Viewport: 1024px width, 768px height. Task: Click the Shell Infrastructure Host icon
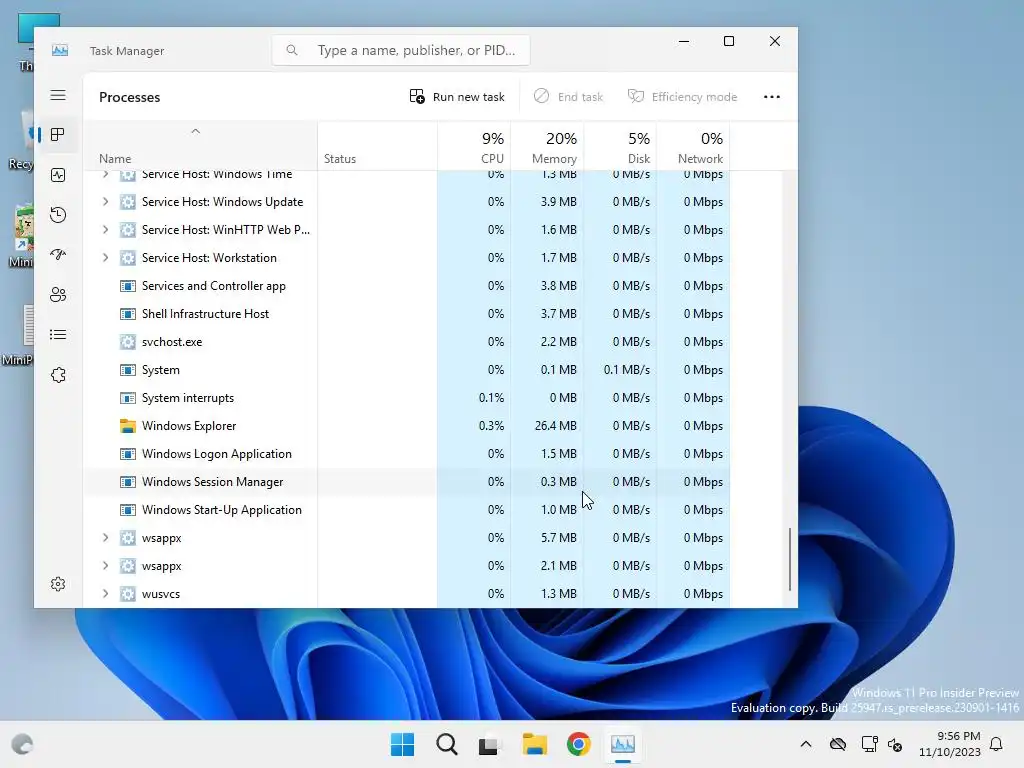128,313
